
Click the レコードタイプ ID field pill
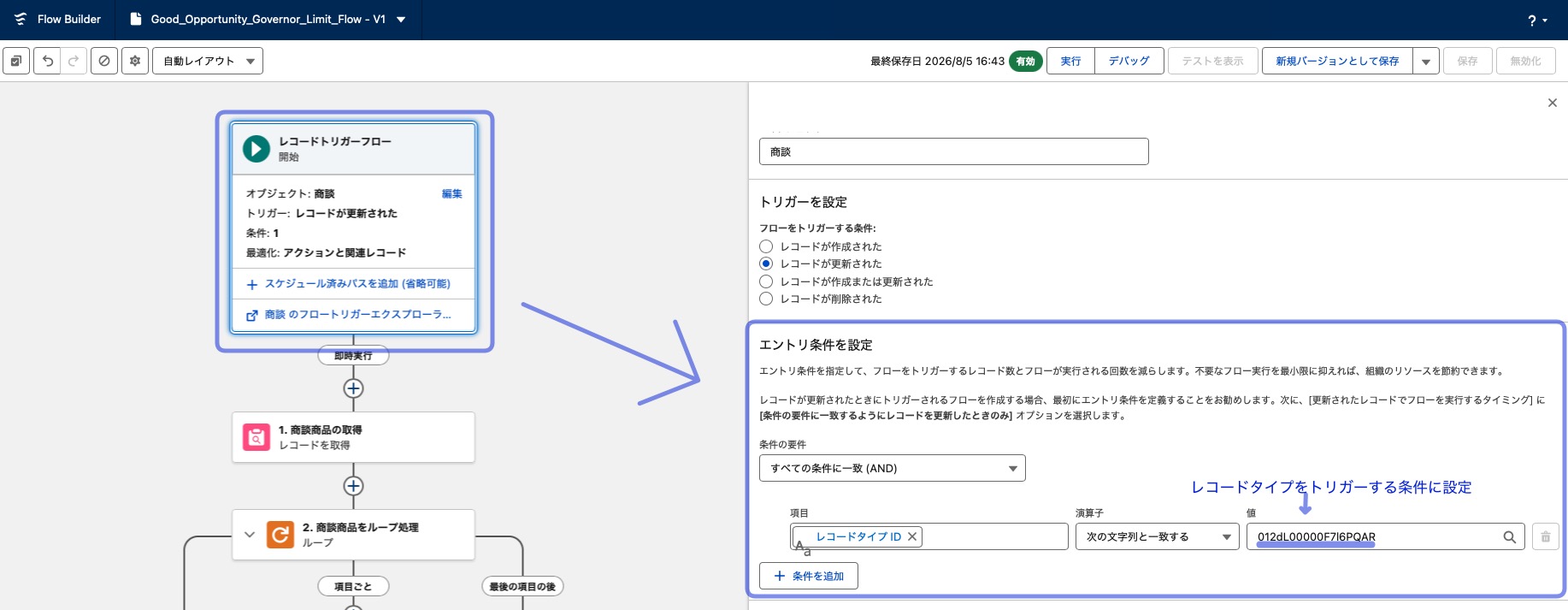coord(858,536)
